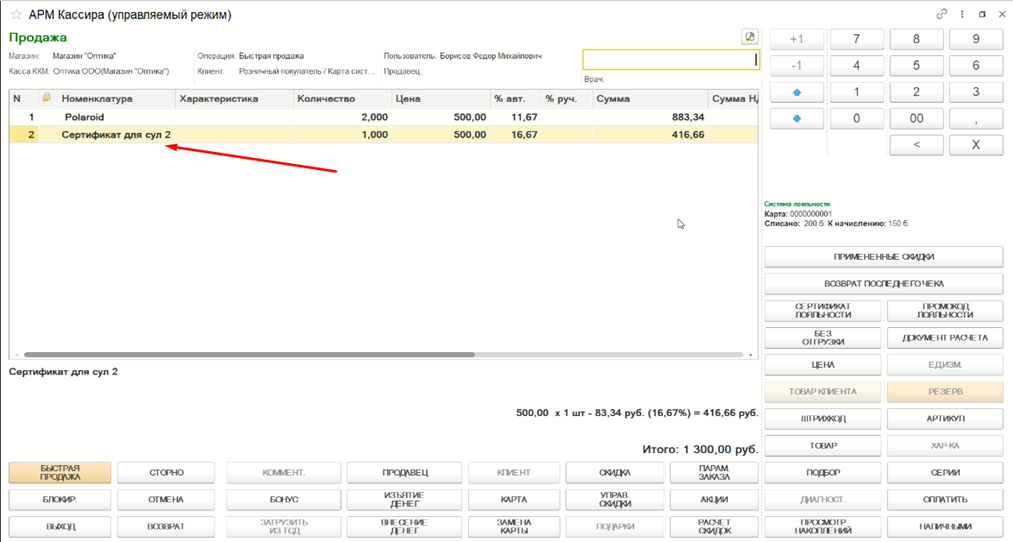1013x542 pixels.
Task: Open the three-dot menu in the title bar
Action: 962,14
